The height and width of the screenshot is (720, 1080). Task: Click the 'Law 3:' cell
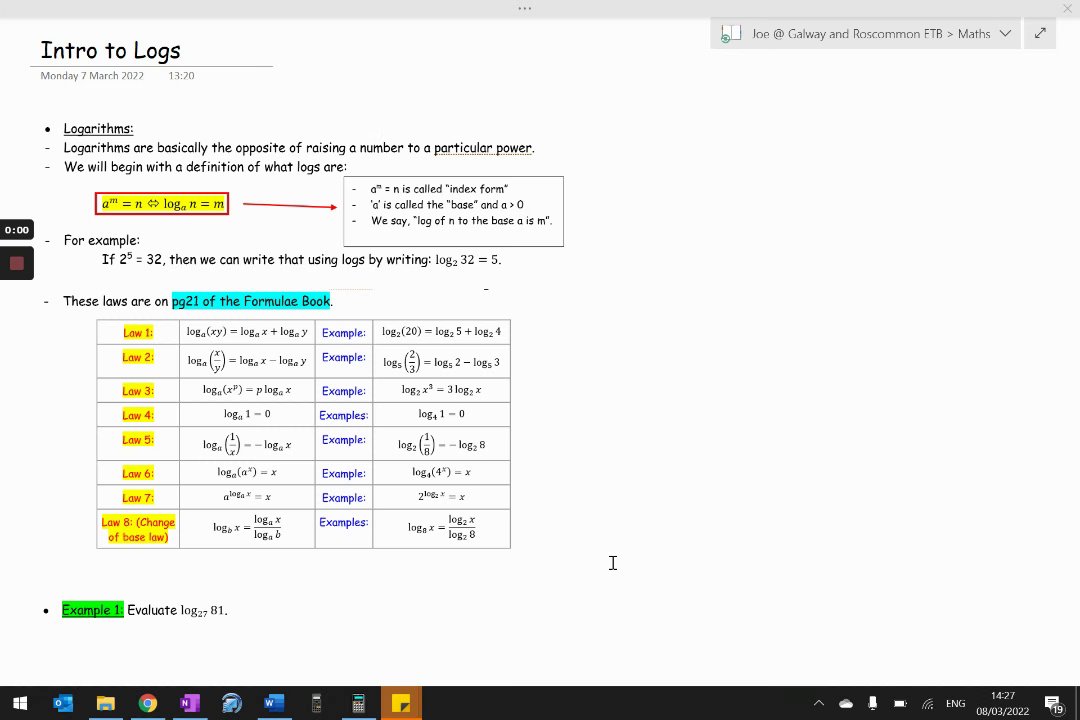tap(138, 391)
